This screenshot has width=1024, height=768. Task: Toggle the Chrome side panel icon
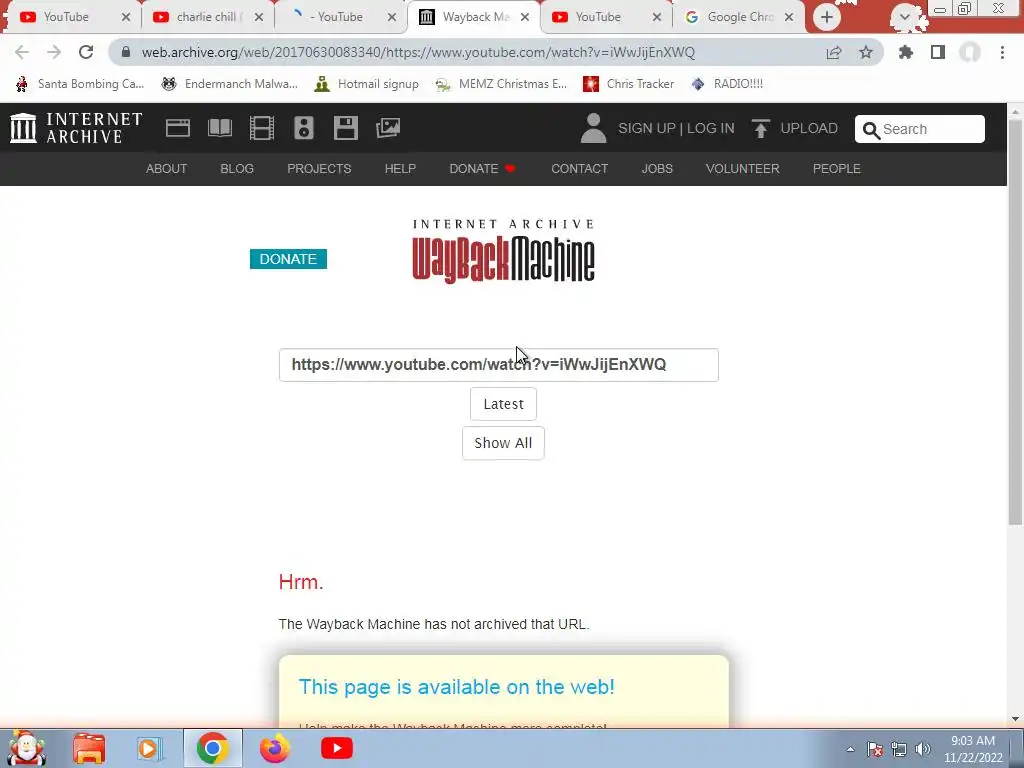938,52
